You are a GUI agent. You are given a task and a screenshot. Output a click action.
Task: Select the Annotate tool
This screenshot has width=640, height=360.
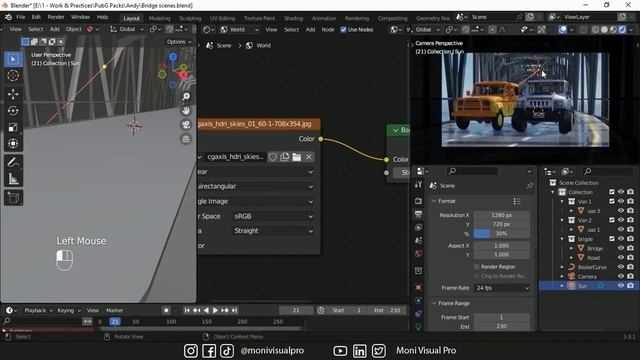point(13,162)
